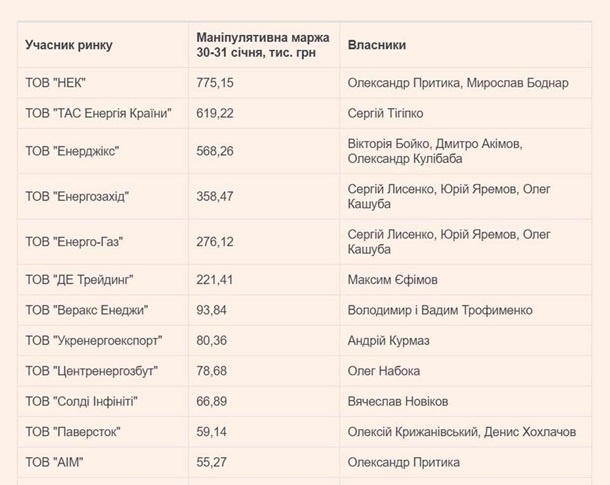
Task: Click owner name Андрій Курмаз
Action: [x=388, y=341]
